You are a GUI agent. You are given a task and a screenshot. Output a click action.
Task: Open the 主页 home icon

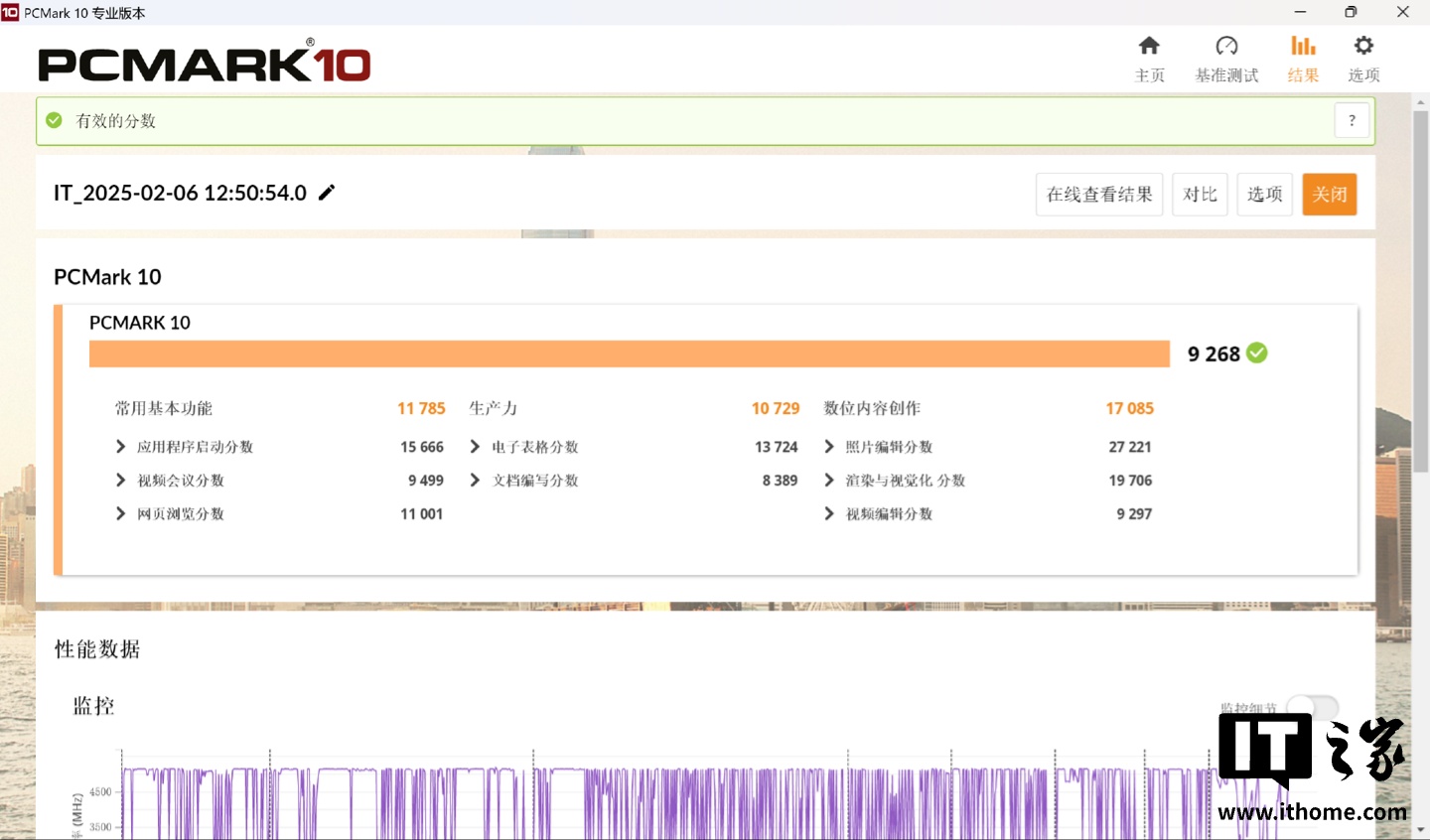tap(1149, 46)
